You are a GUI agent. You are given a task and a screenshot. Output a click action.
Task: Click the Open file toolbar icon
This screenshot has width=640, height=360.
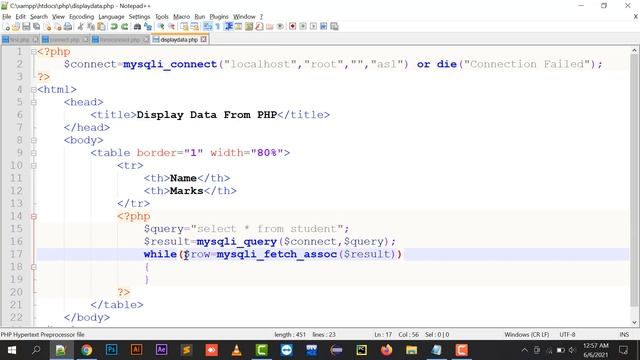click(16, 27)
